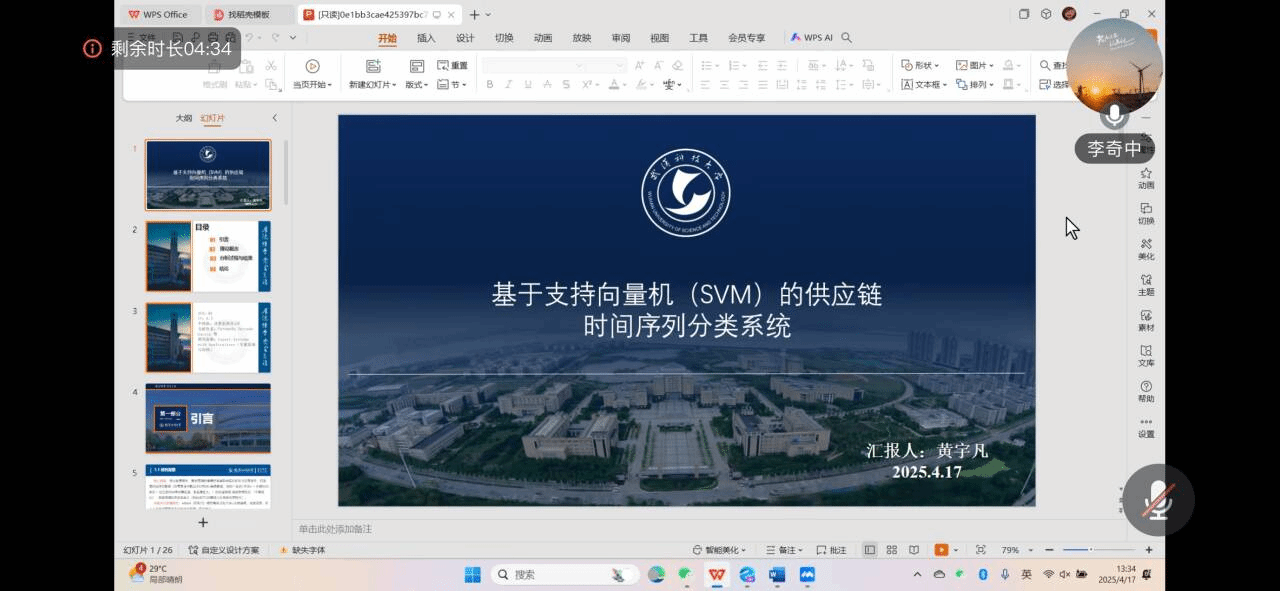Open the 动画 animation side panel
This screenshot has width=1280, height=591.
[x=1146, y=178]
